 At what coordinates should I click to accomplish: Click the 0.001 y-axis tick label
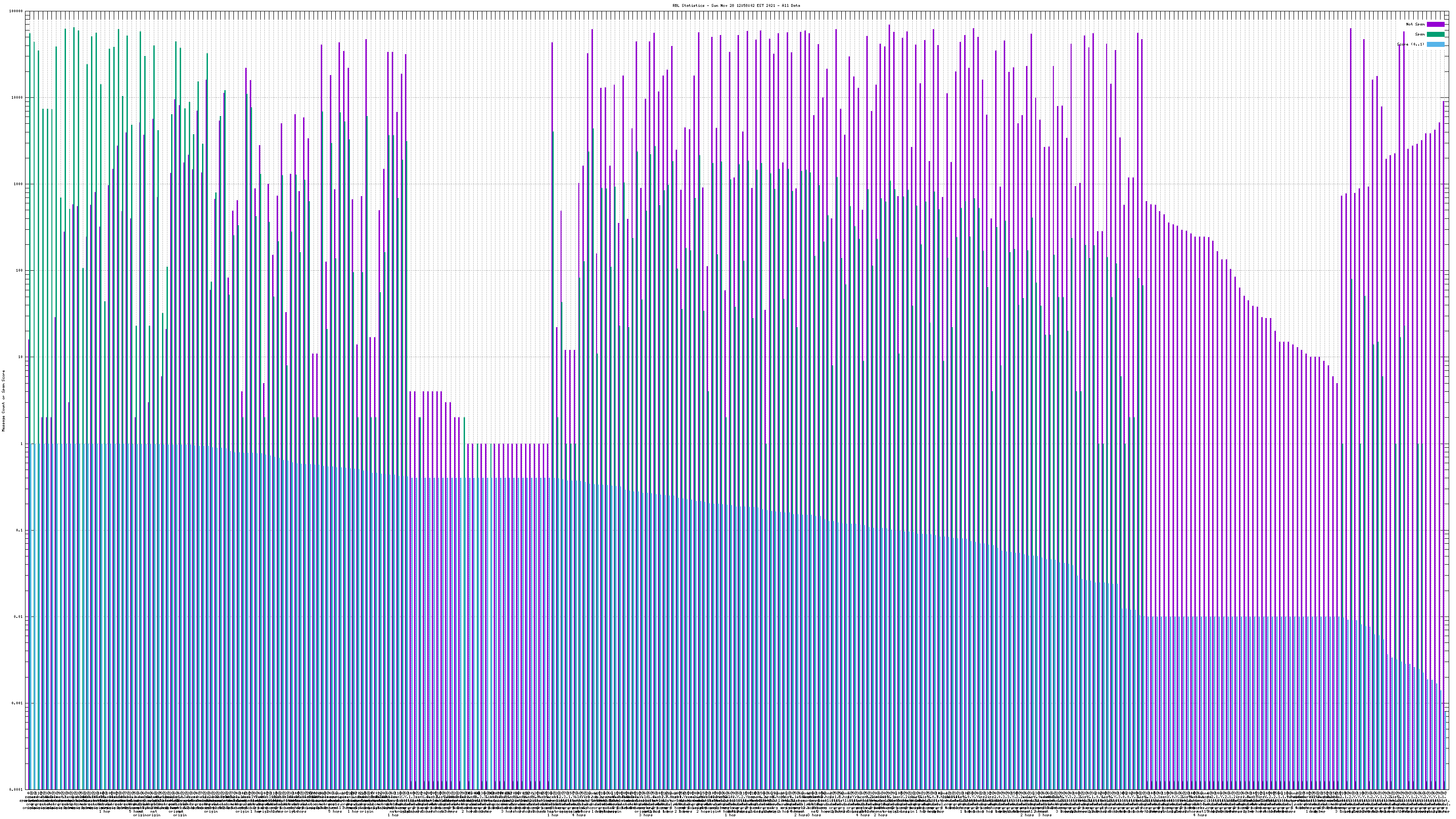click(18, 703)
